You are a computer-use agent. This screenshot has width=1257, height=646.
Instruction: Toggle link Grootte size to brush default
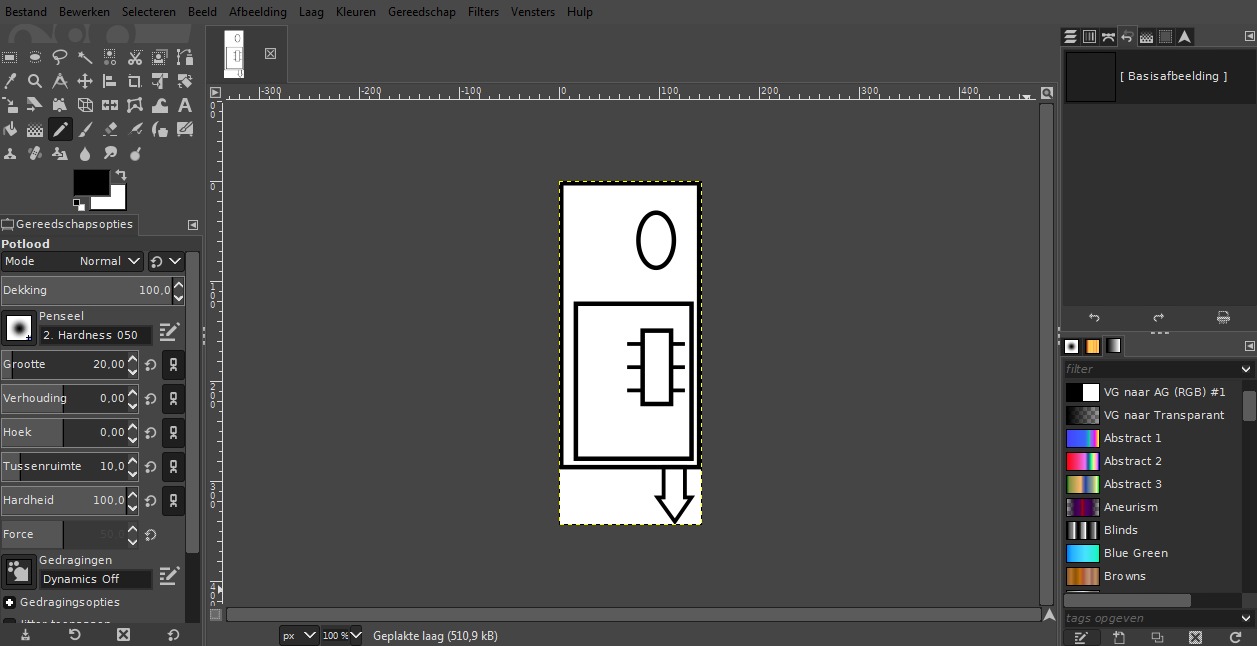point(173,365)
